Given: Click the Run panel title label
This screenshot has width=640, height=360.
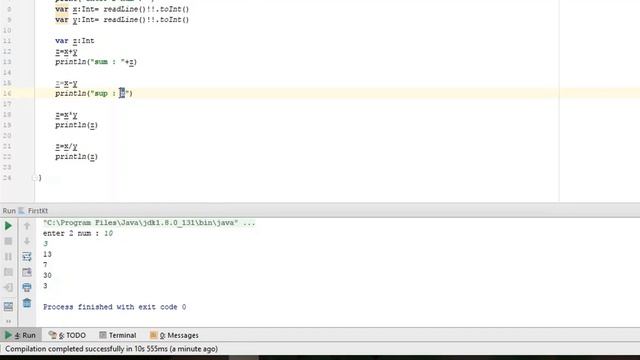Looking at the screenshot, I should coord(9,211).
